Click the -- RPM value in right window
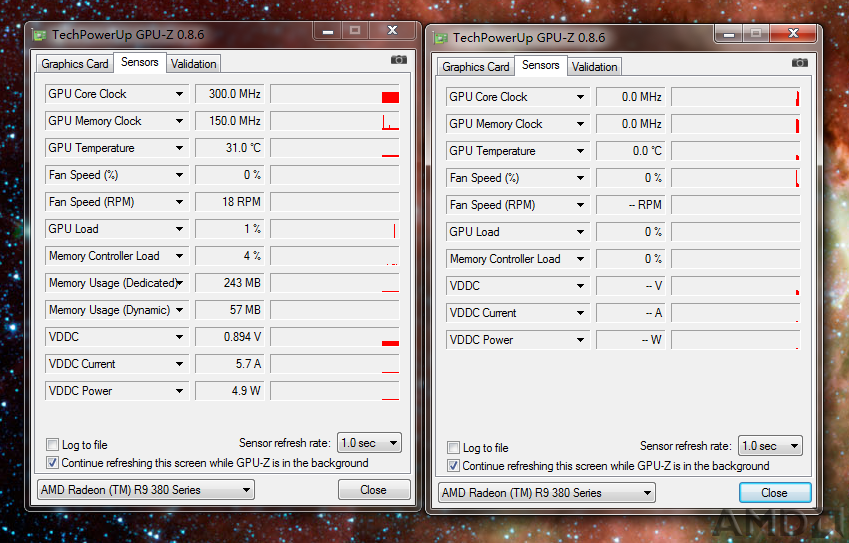The image size is (849, 543). [x=631, y=205]
